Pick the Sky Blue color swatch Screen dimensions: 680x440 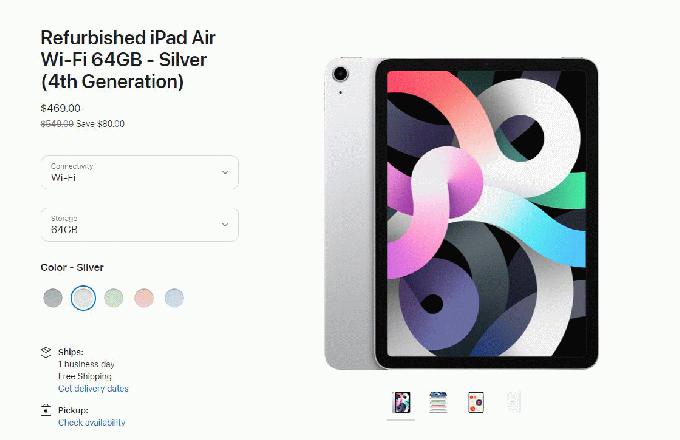tap(174, 298)
